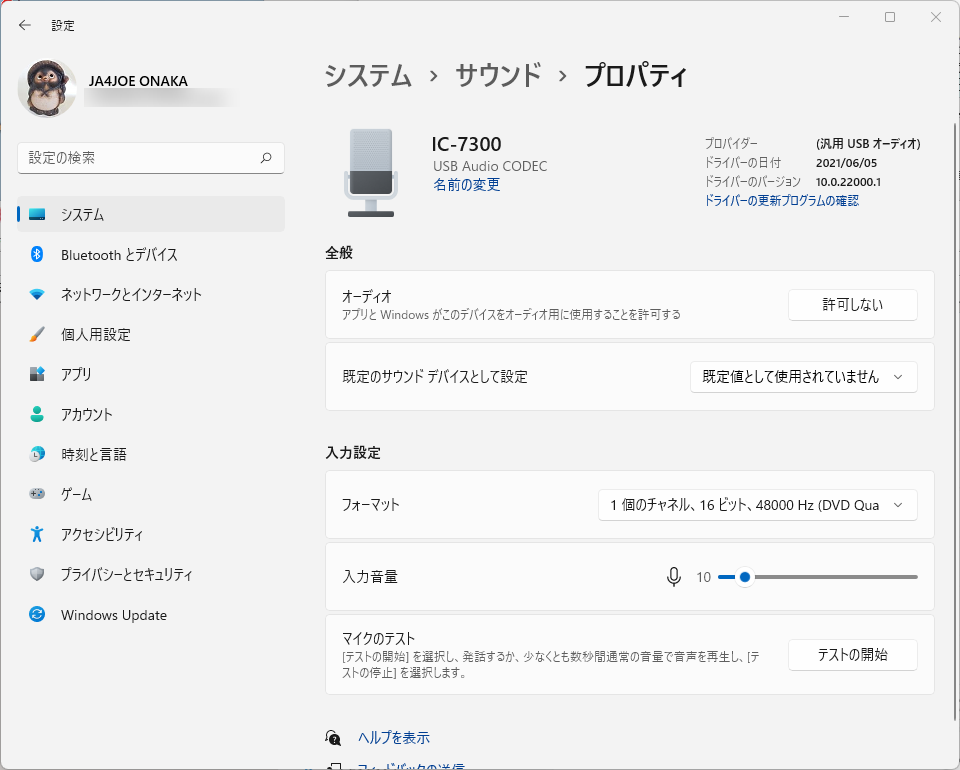This screenshot has width=960, height=770.
Task: Open the システム sidebar section
Action: coord(150,215)
